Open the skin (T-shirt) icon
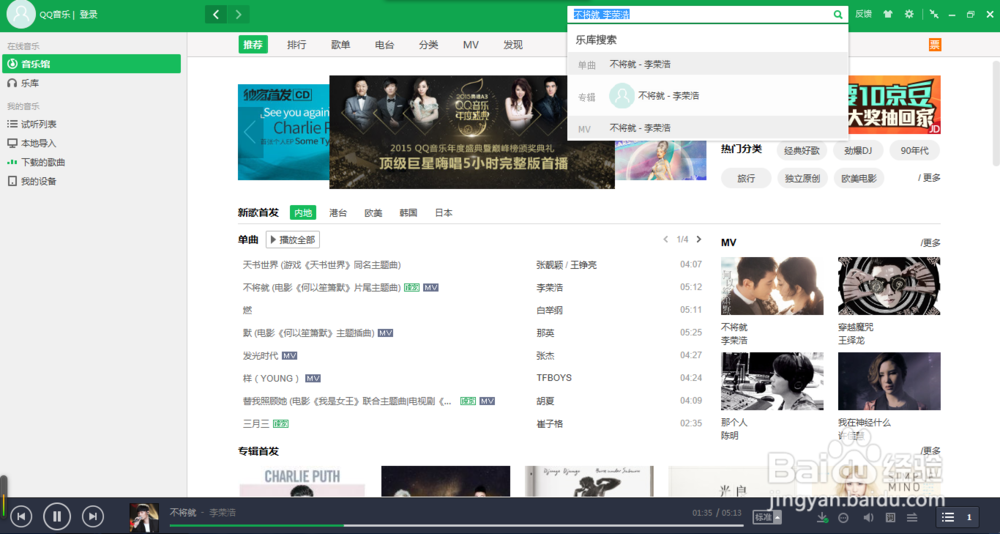This screenshot has width=1000, height=534. (887, 14)
